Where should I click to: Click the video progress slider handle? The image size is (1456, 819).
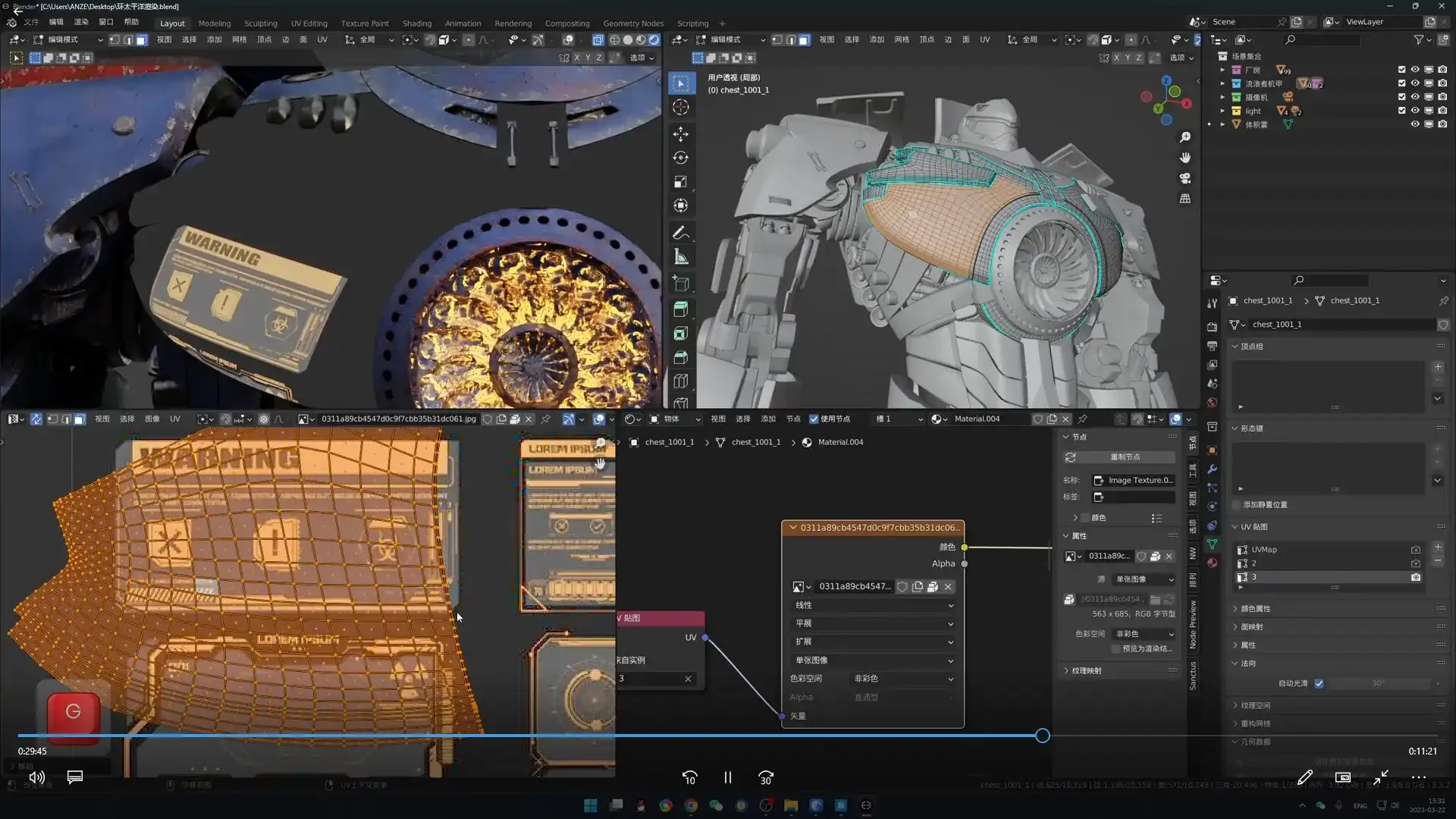tap(1042, 735)
